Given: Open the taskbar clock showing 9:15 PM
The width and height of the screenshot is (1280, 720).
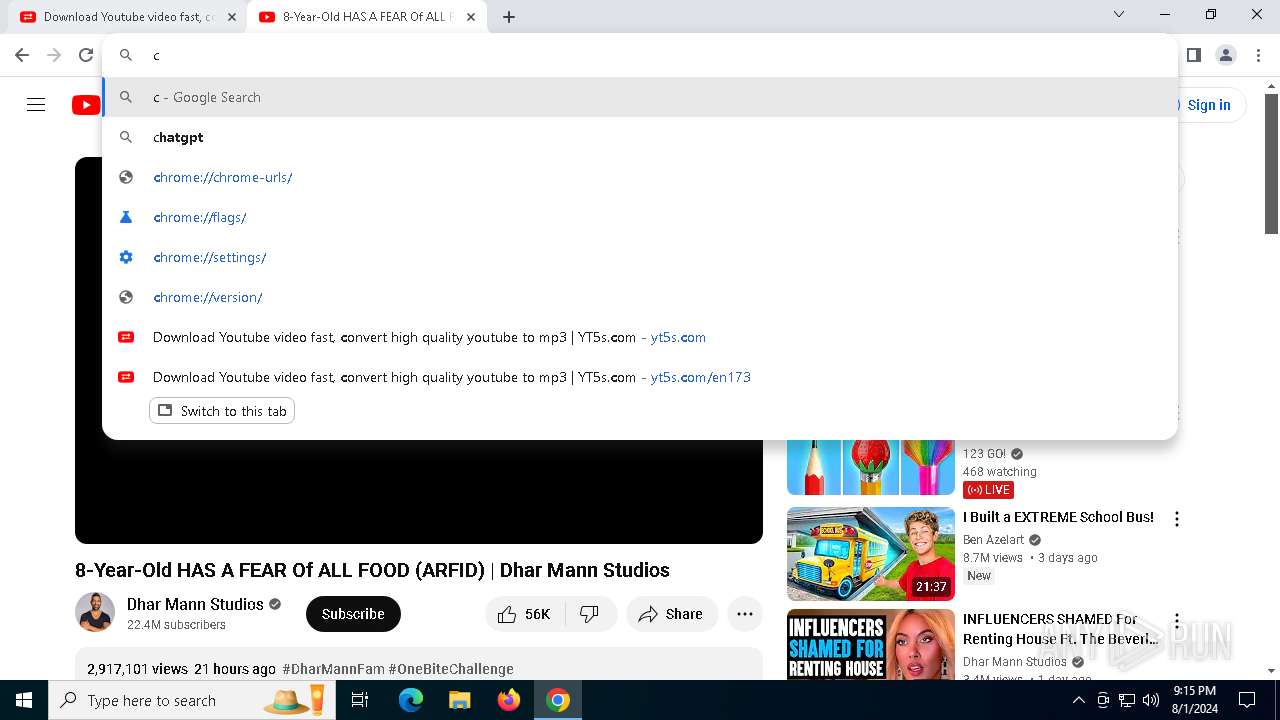Looking at the screenshot, I should (x=1195, y=700).
